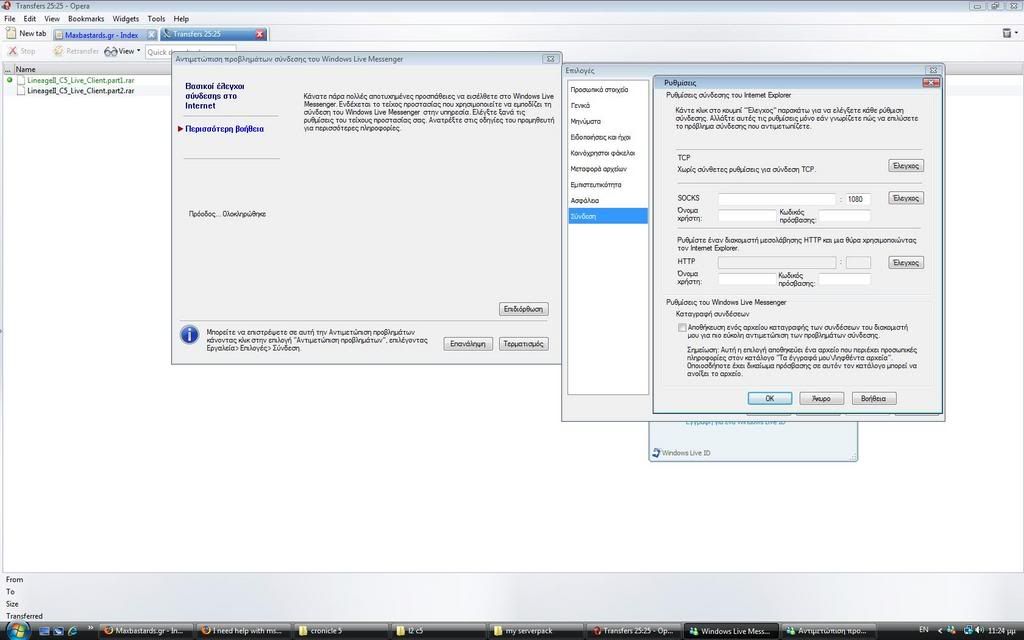
Task: Click the blue info icon in troubleshooter
Action: (x=189, y=335)
